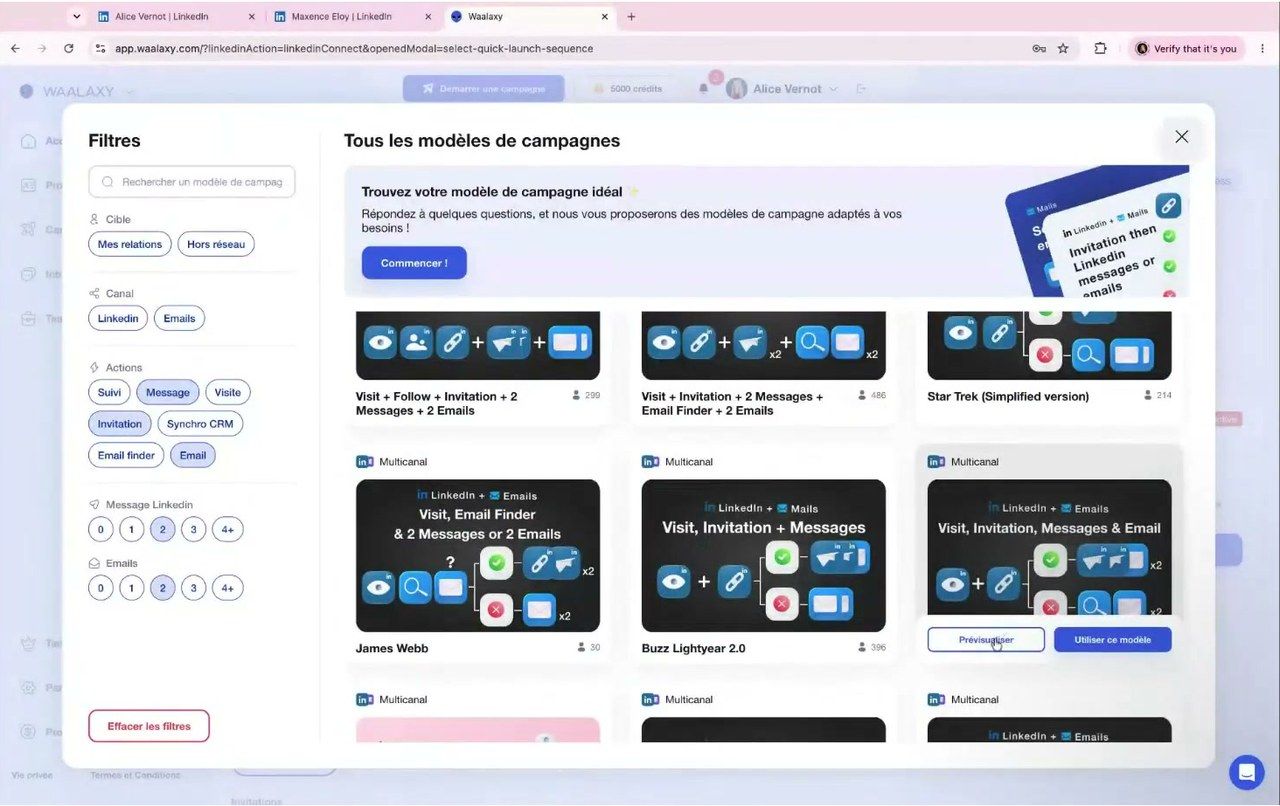Open the browser extensions puzzle icon
Image resolution: width=1280 pixels, height=806 pixels.
coord(1100,48)
